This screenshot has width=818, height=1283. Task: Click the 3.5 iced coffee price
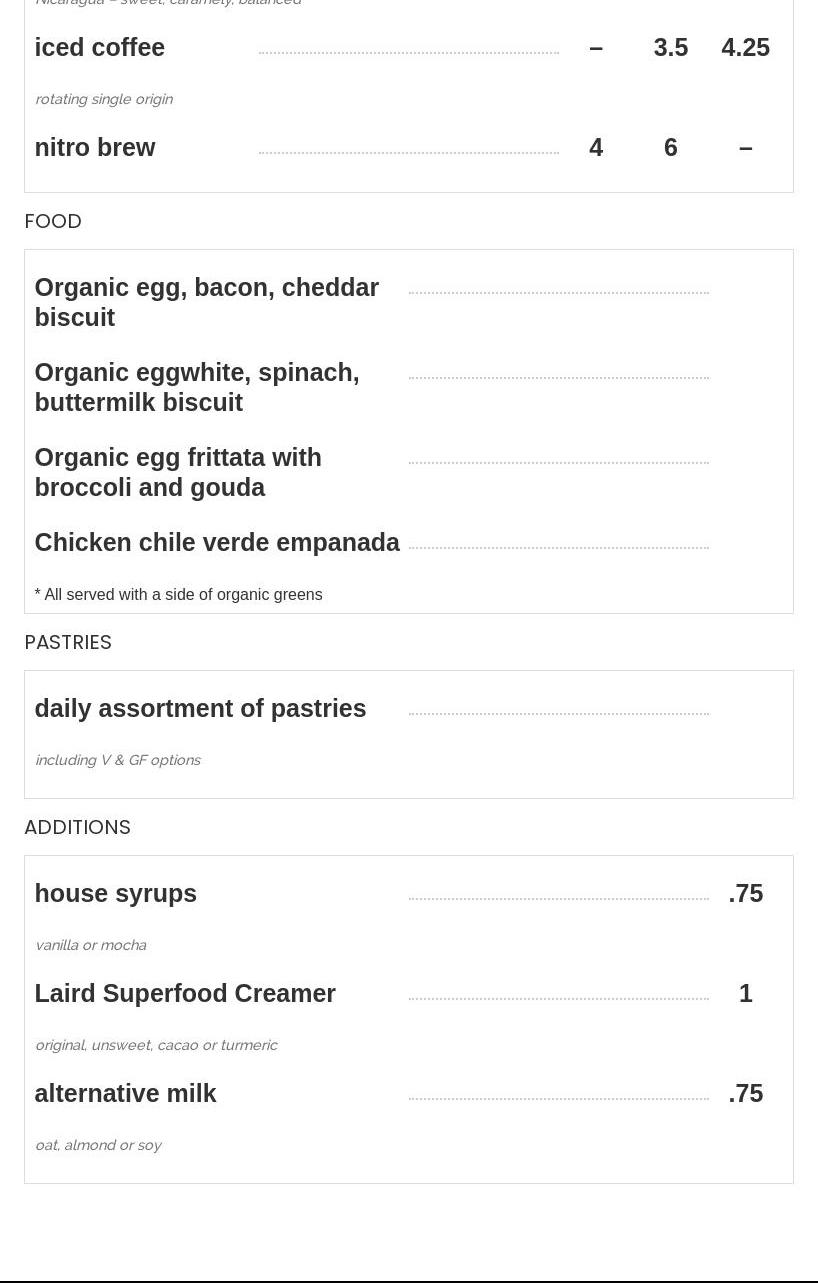[x=670, y=48]
